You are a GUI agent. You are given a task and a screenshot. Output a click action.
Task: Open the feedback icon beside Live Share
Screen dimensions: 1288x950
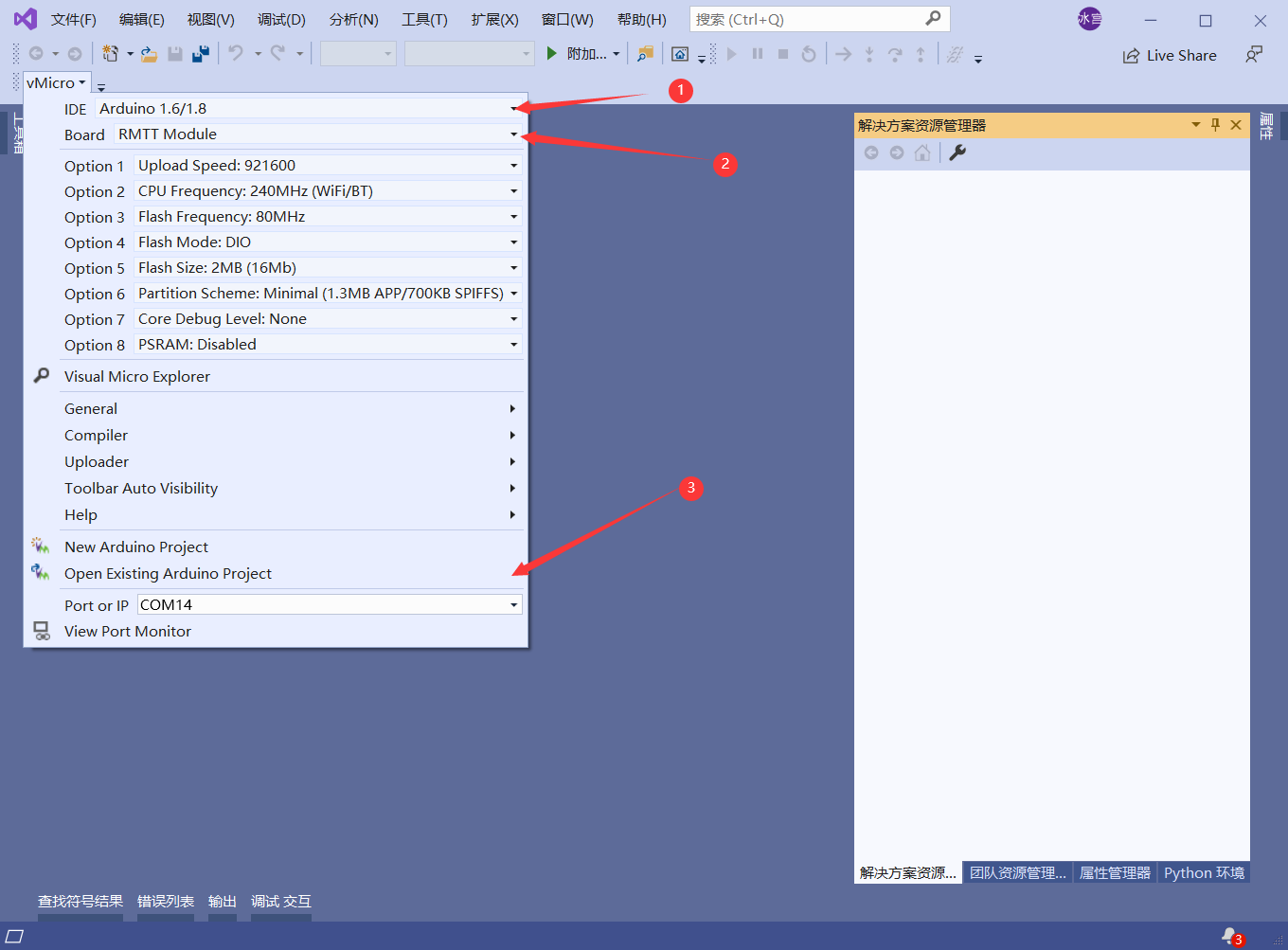(x=1254, y=55)
